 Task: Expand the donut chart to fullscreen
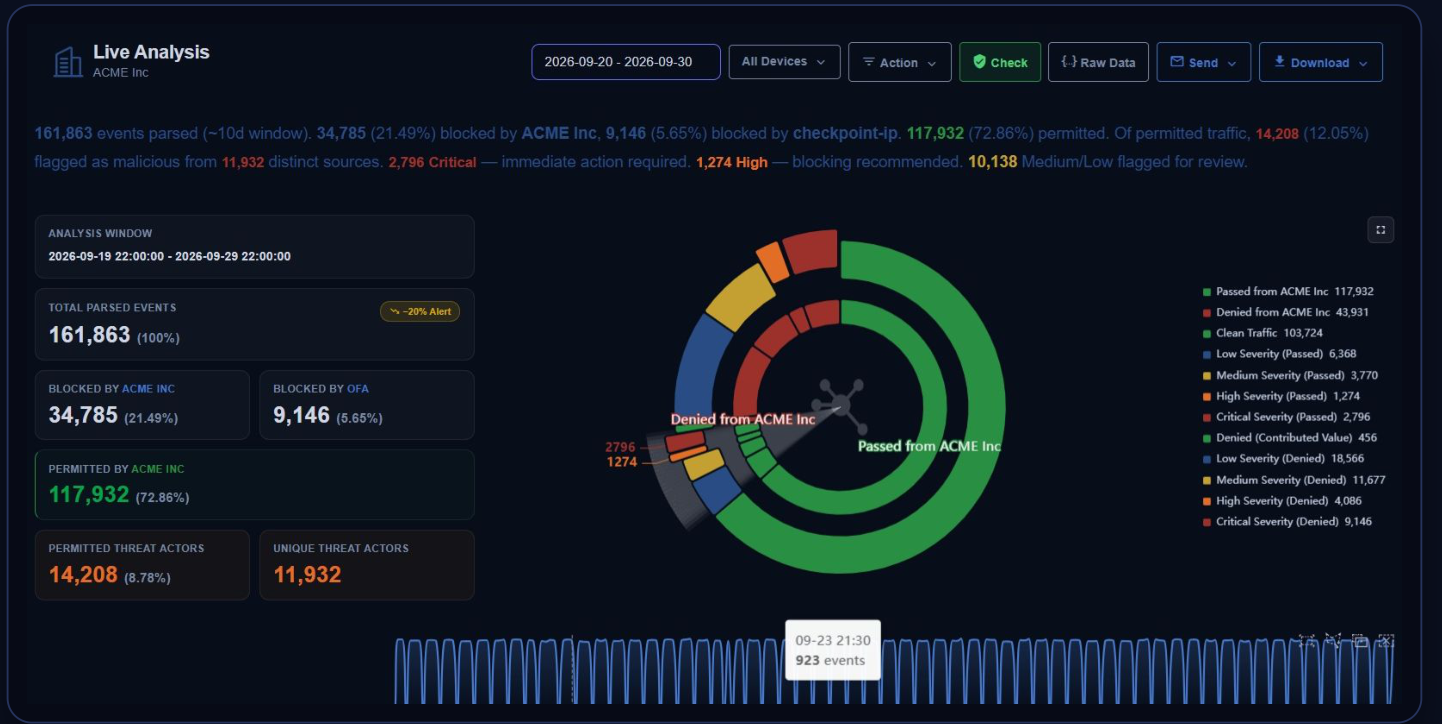(x=1380, y=230)
